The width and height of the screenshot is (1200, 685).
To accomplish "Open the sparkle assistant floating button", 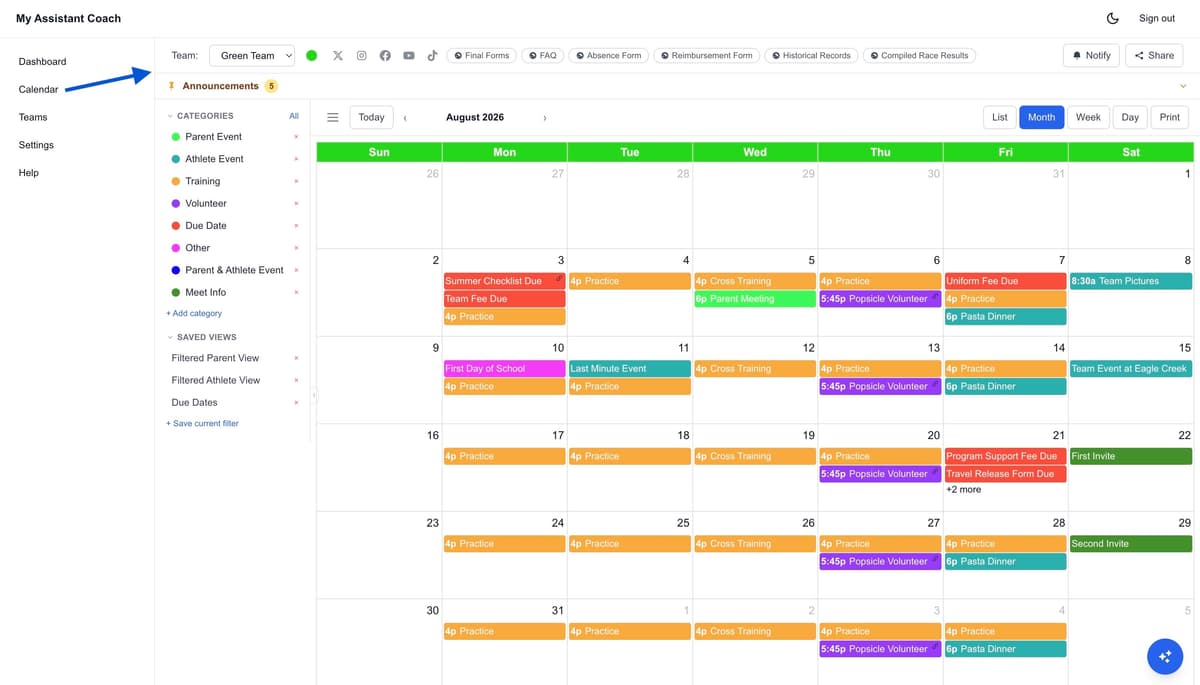I will [x=1165, y=656].
